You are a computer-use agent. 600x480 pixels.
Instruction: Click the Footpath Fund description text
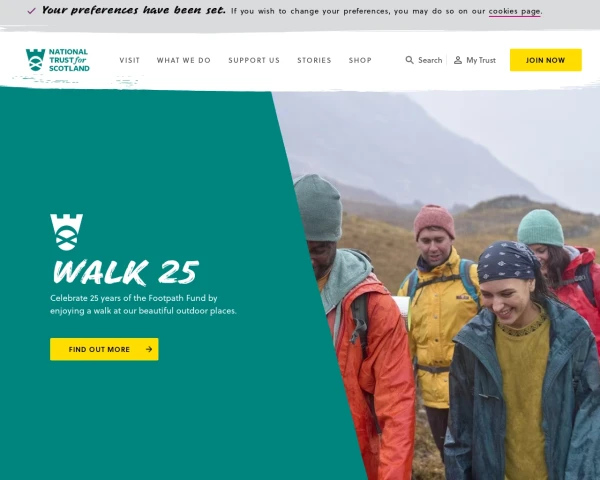pyautogui.click(x=143, y=304)
